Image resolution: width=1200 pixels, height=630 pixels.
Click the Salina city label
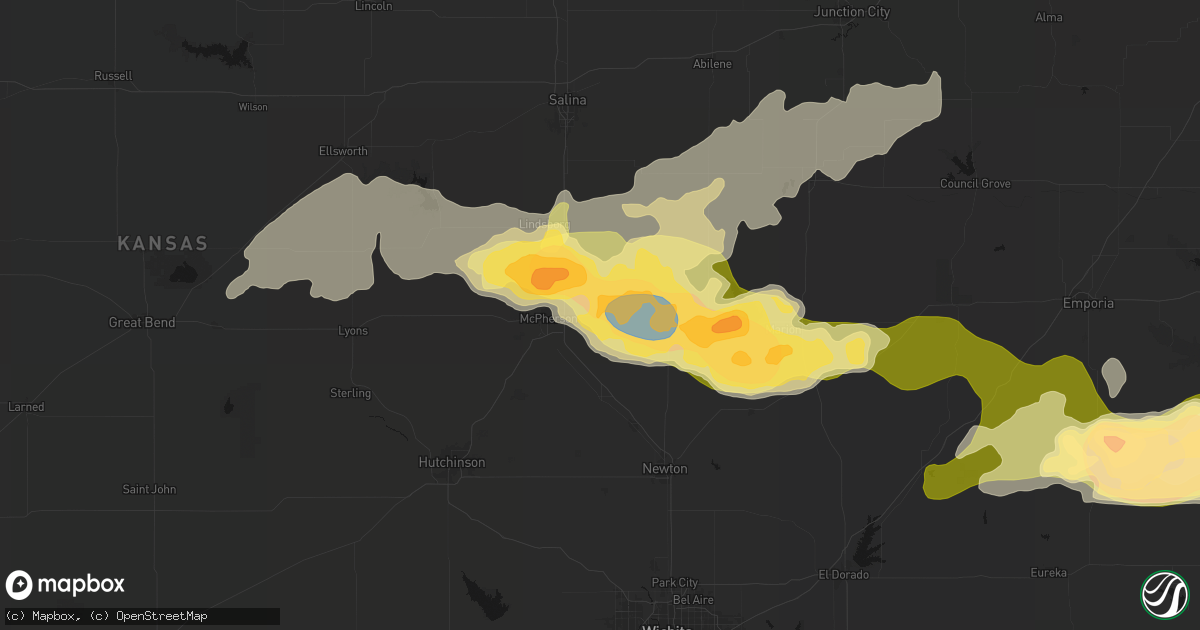[x=568, y=100]
